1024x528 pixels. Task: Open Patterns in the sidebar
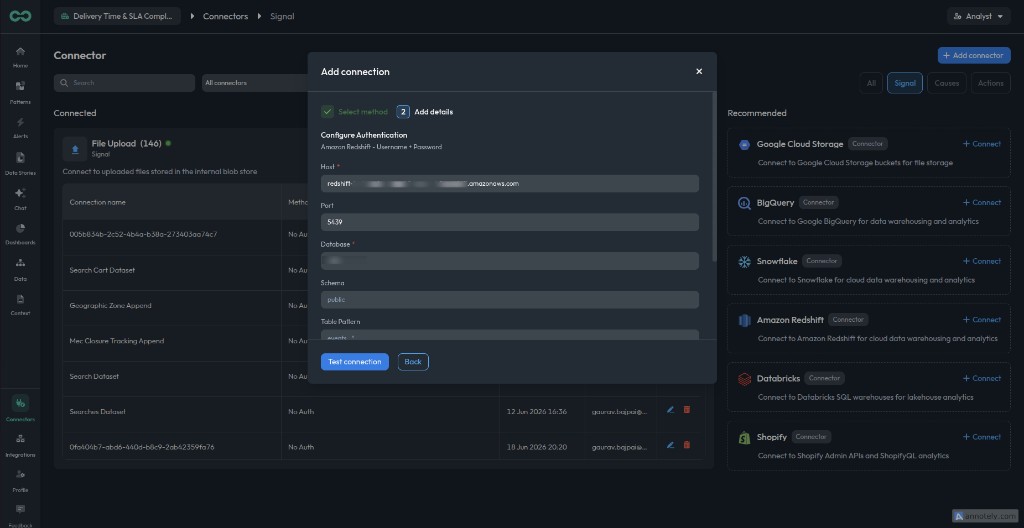[20, 92]
